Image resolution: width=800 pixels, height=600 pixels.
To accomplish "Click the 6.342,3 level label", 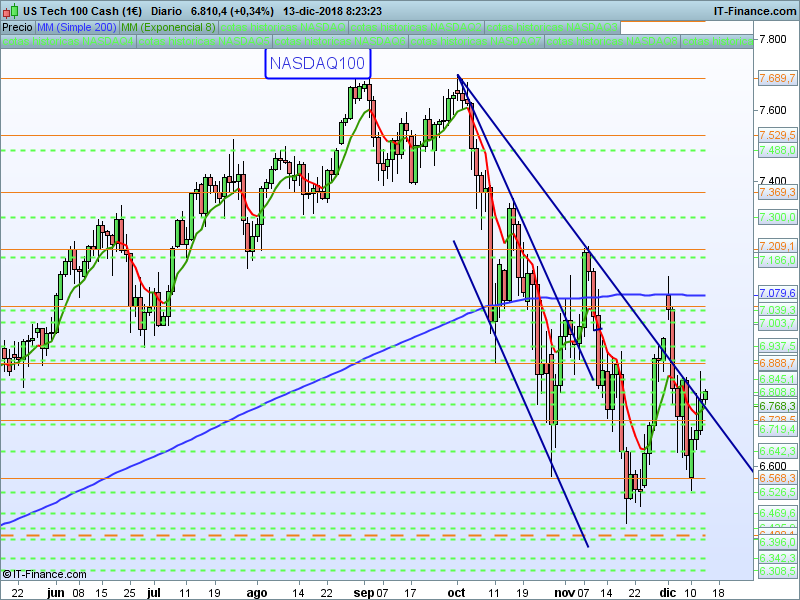I will pyautogui.click(x=777, y=558).
